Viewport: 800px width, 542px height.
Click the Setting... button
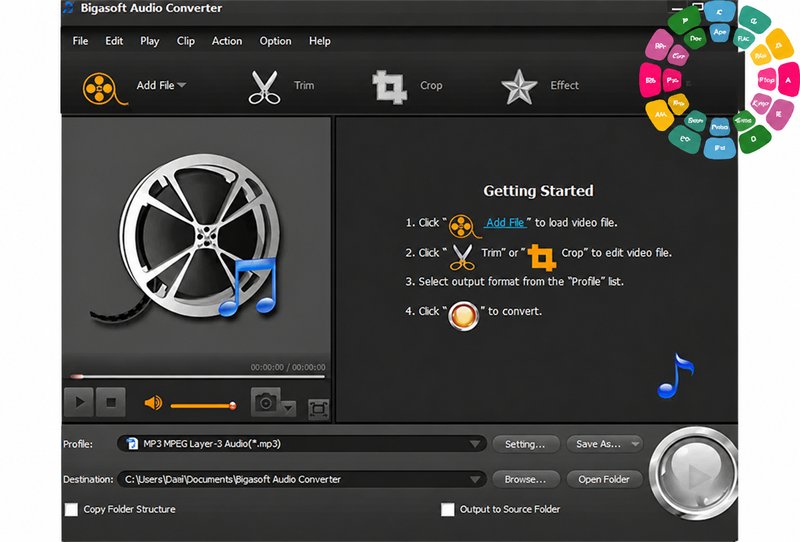tap(526, 444)
